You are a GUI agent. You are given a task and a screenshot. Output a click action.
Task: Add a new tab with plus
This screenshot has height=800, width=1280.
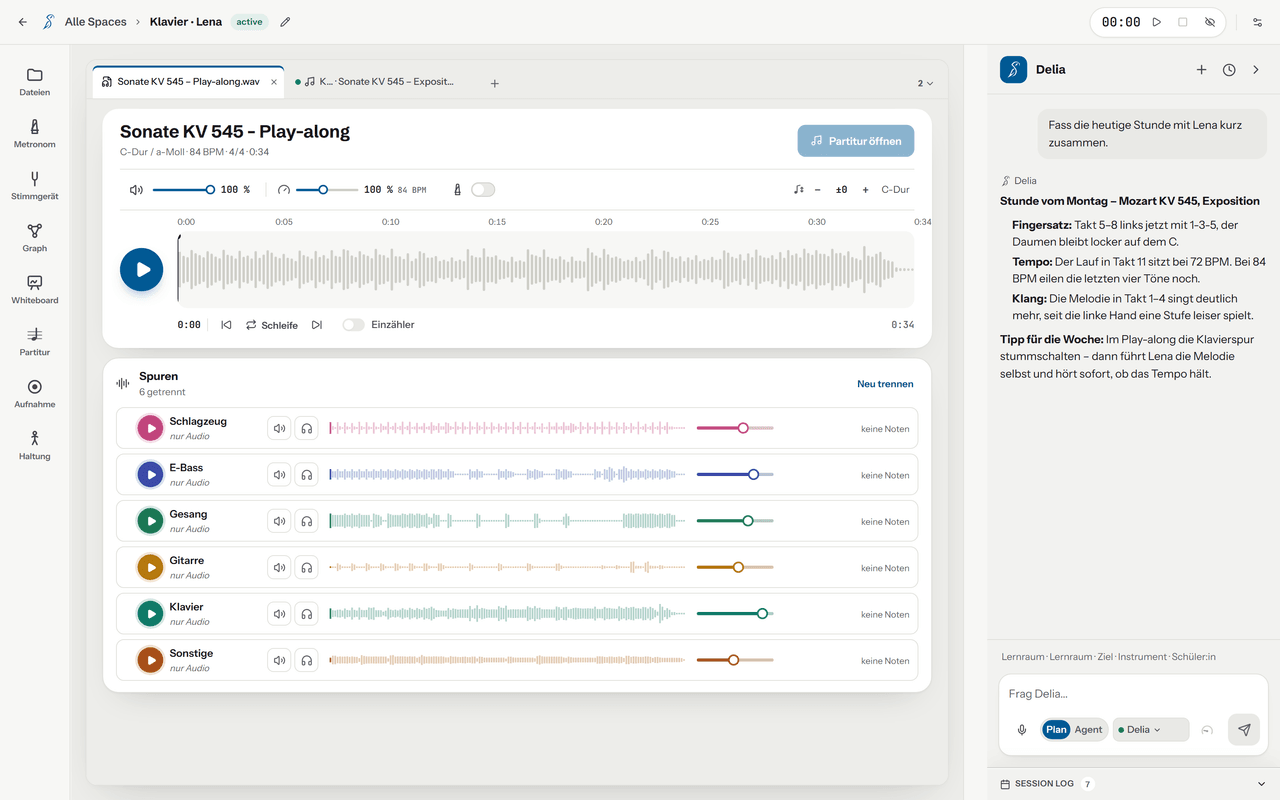[494, 83]
